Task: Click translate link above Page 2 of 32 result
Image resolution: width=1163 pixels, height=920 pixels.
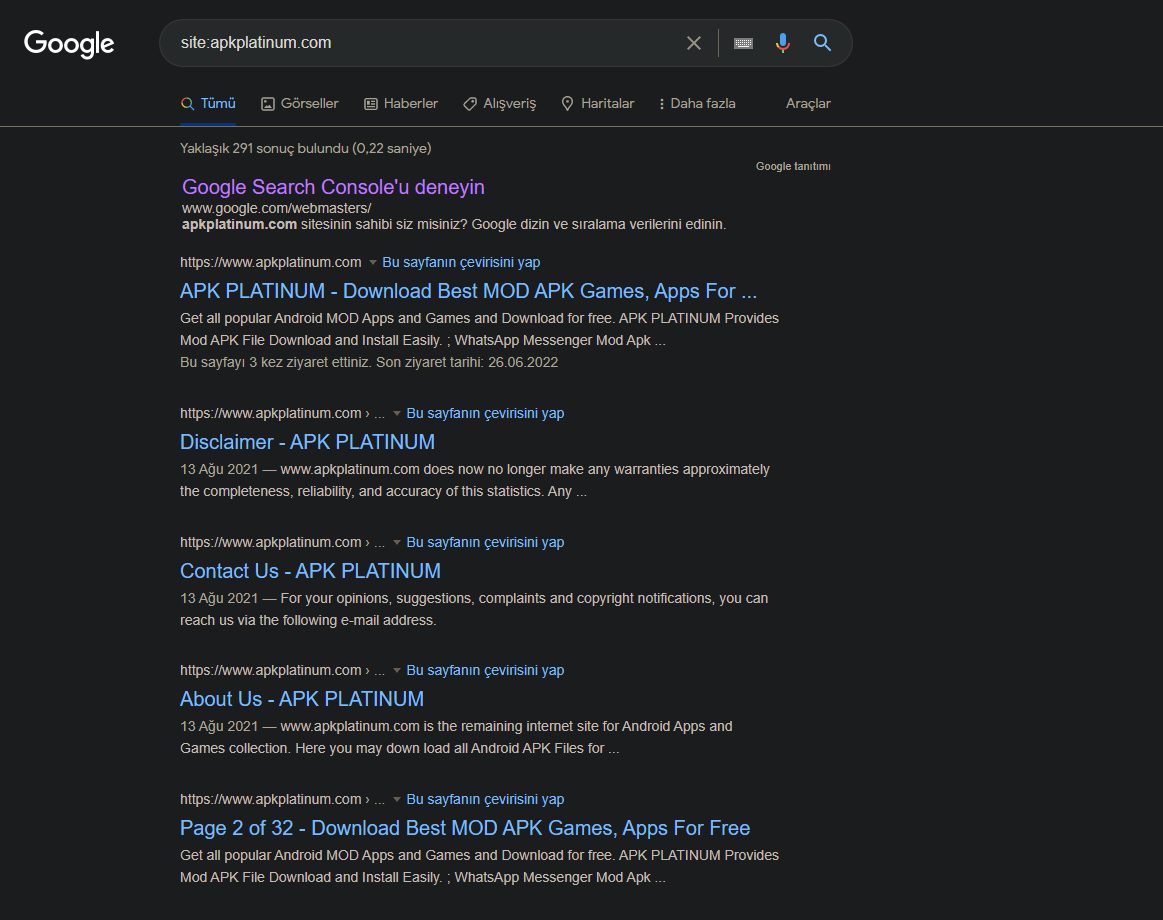Action: (485, 800)
